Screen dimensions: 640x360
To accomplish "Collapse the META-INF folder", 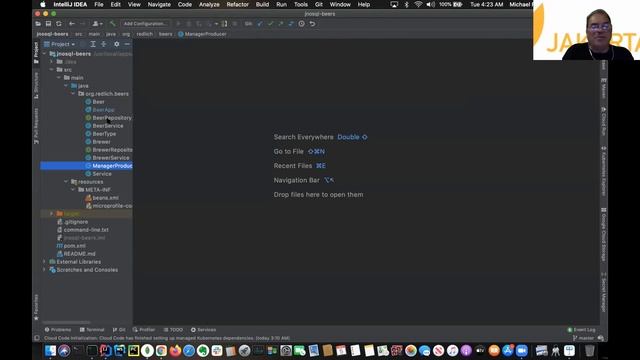I will coord(73,190).
